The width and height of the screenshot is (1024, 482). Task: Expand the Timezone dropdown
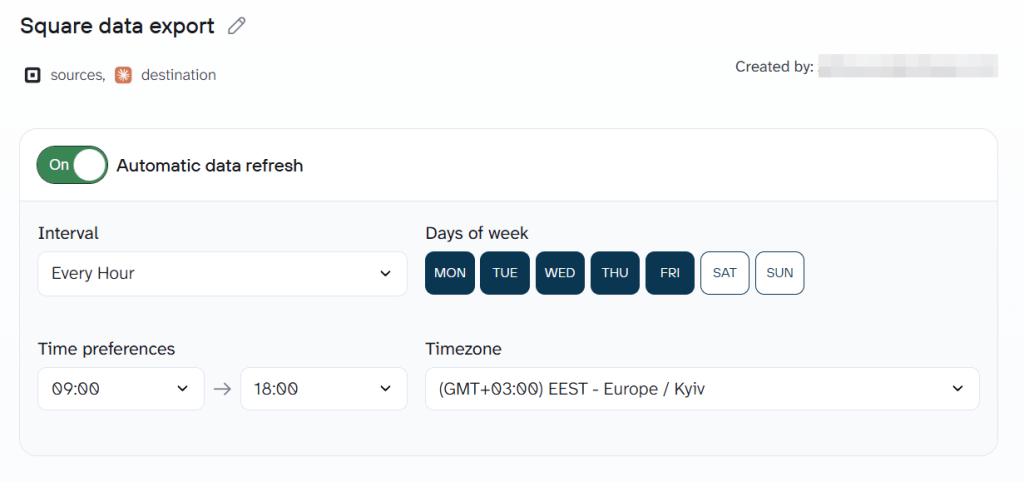coord(702,389)
